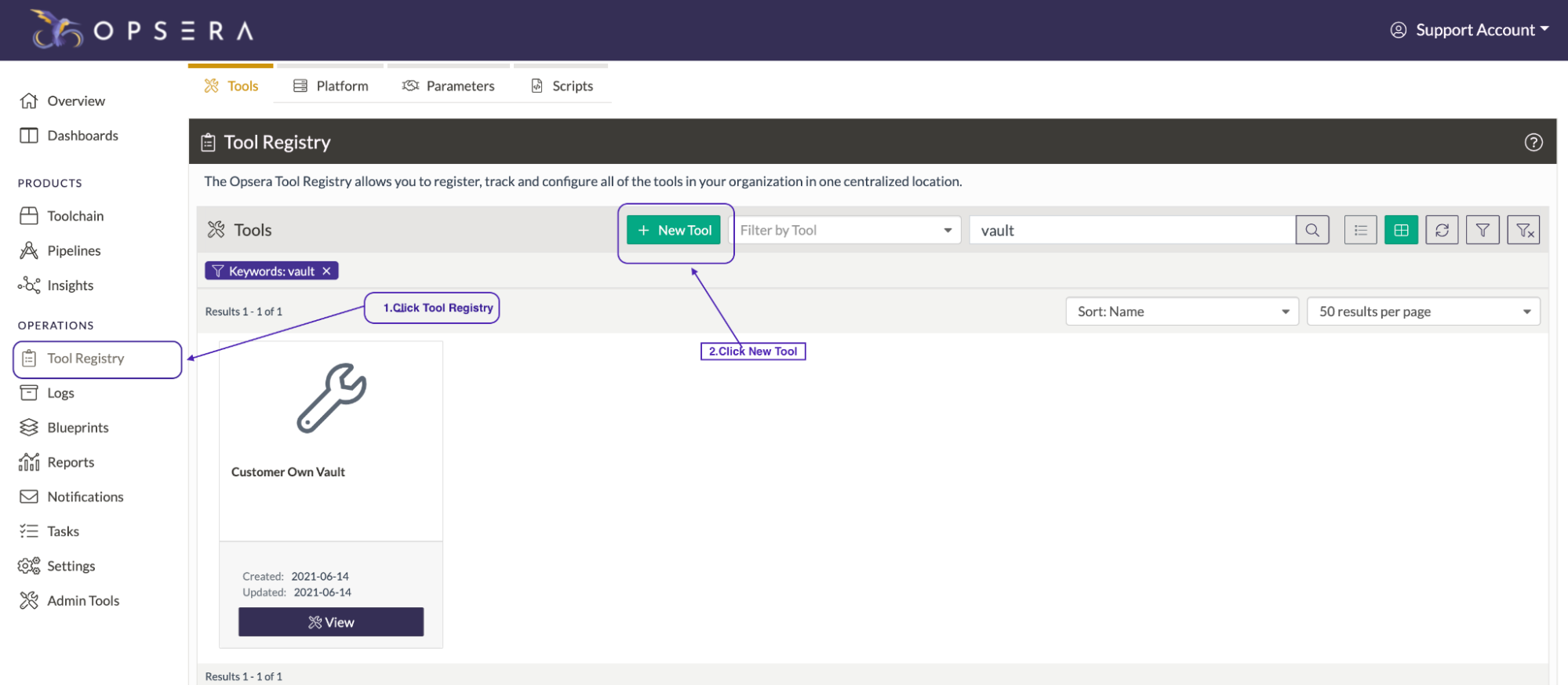Screen dimensions: 1568x685
Task: Navigate to Pipelines
Action: tap(60, 250)
